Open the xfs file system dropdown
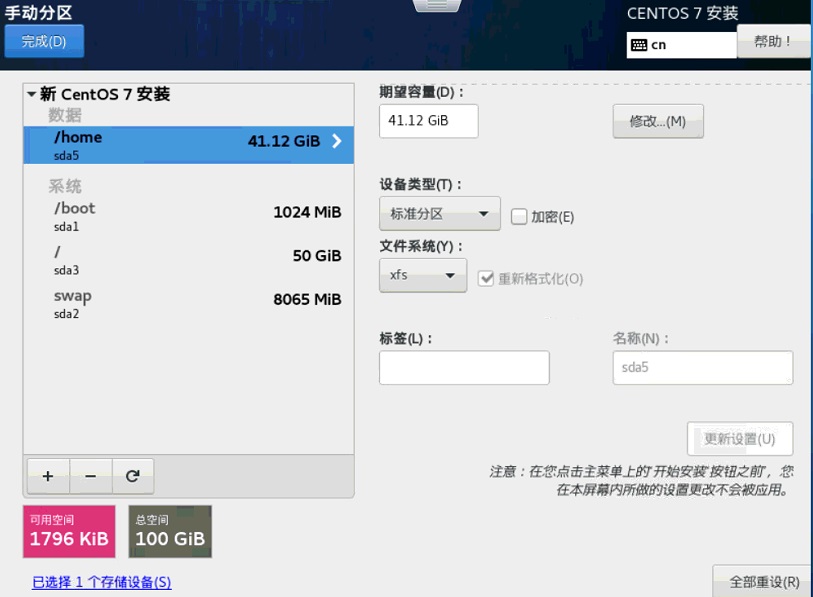The height and width of the screenshot is (597, 813). click(423, 275)
